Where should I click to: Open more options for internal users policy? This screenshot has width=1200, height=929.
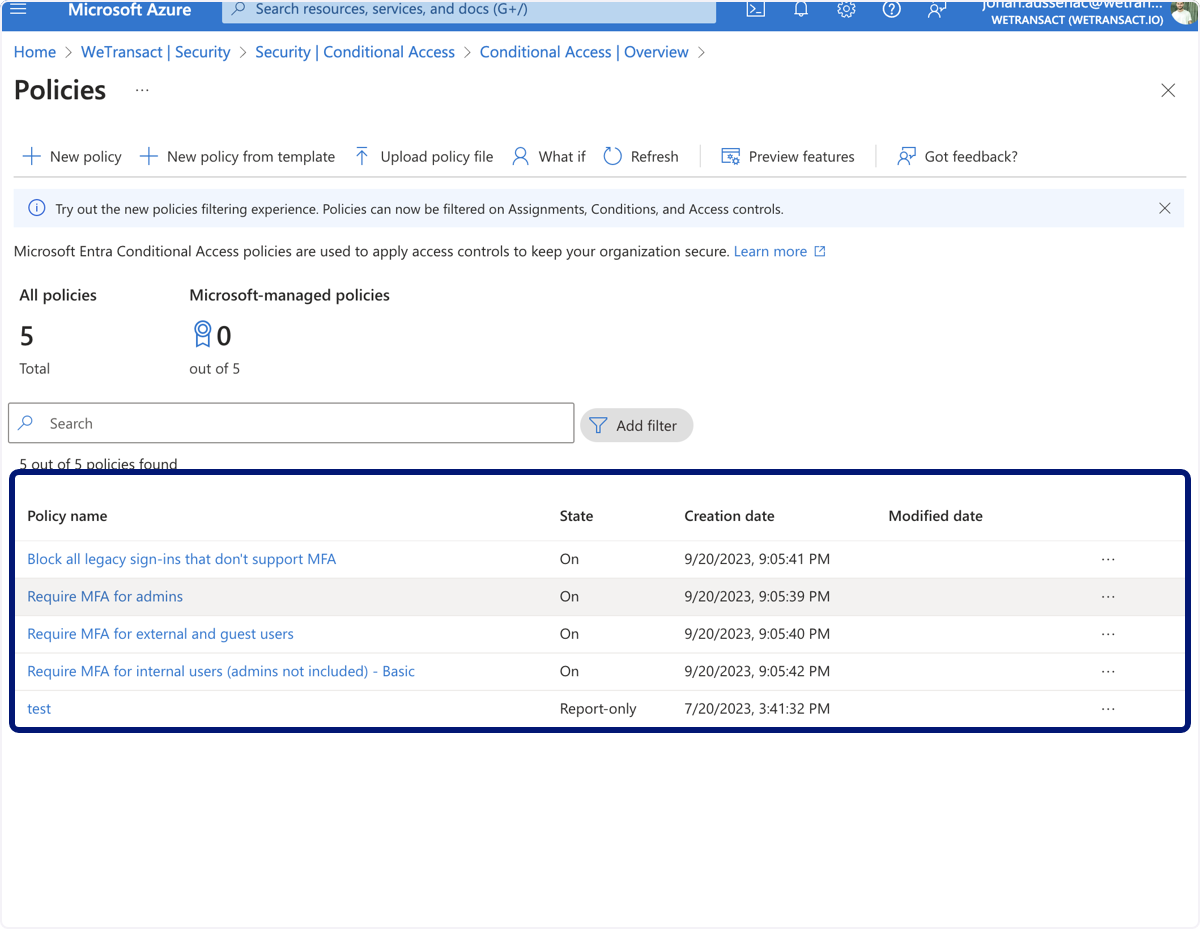click(x=1108, y=671)
